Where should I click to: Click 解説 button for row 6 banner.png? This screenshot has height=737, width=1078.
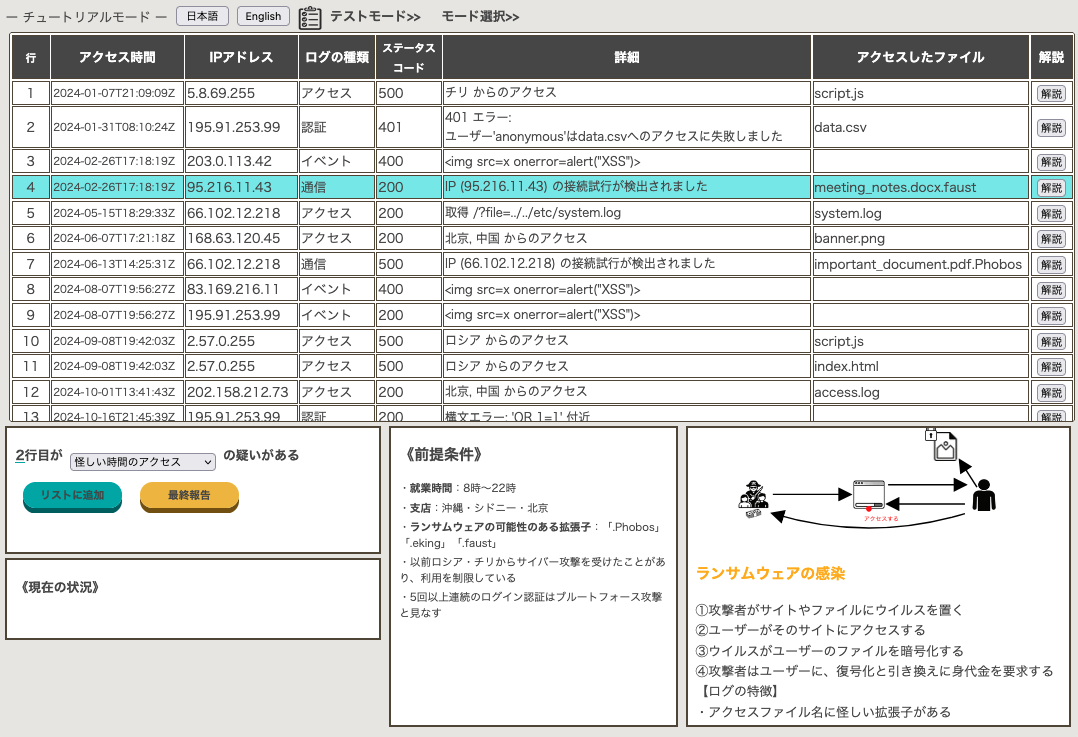pos(1051,239)
